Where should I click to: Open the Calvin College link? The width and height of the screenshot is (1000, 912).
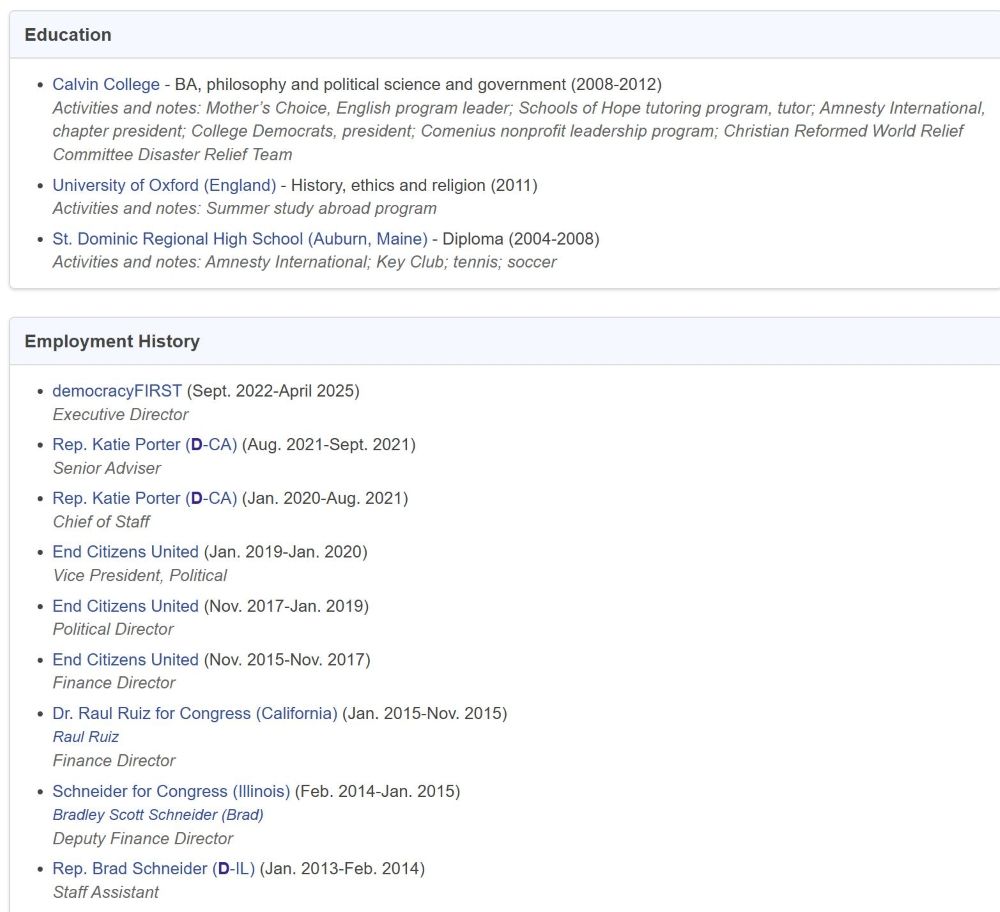pos(106,84)
